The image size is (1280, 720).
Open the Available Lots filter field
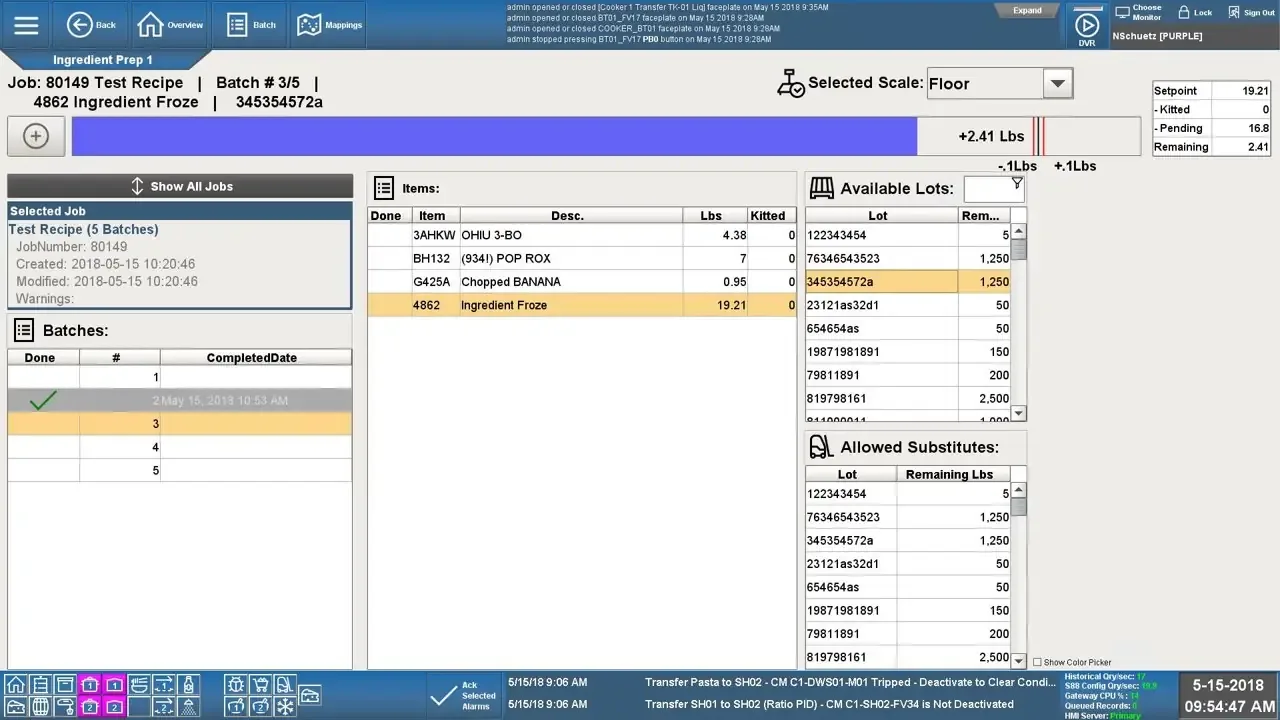(x=994, y=189)
